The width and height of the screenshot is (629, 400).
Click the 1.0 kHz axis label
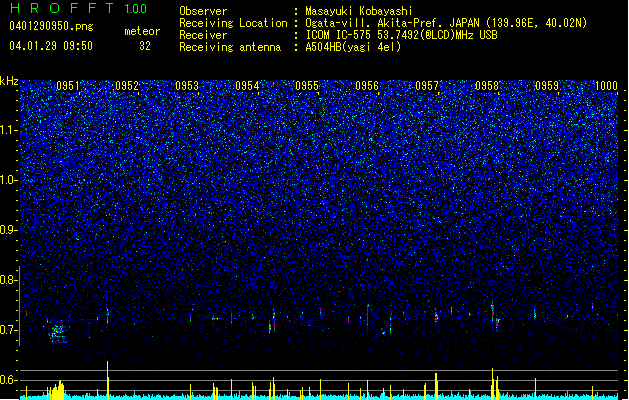tap(9, 180)
